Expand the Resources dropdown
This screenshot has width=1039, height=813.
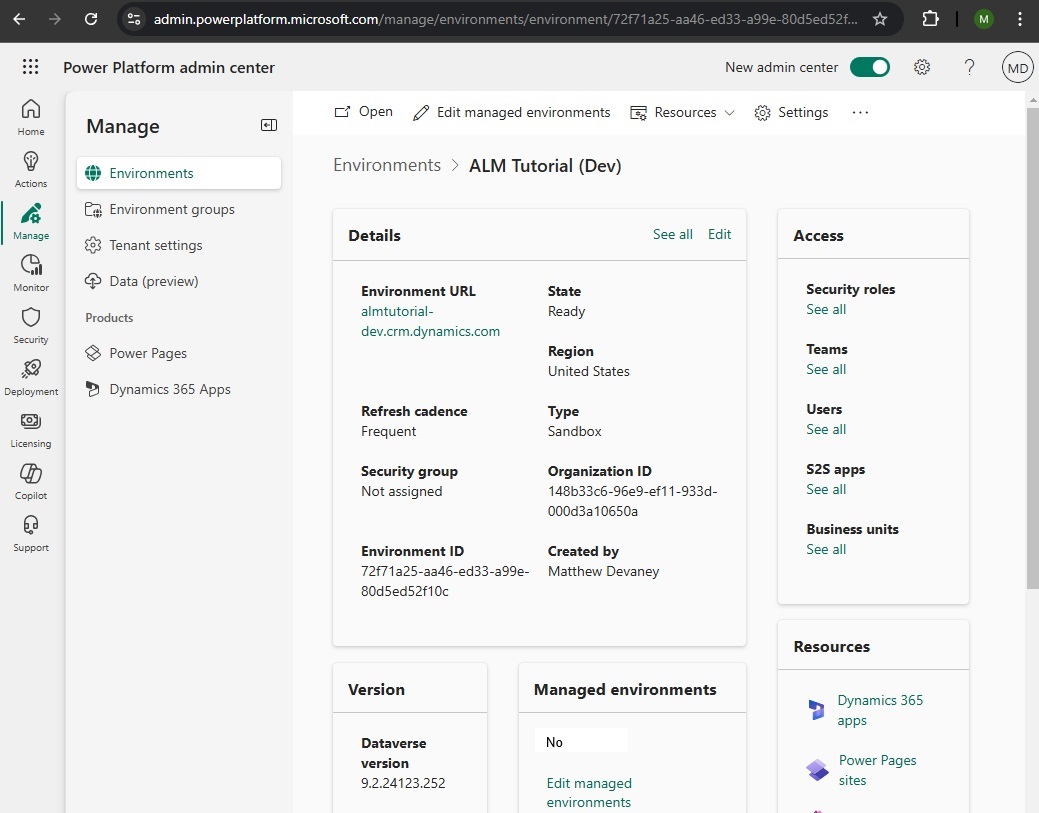pos(682,113)
